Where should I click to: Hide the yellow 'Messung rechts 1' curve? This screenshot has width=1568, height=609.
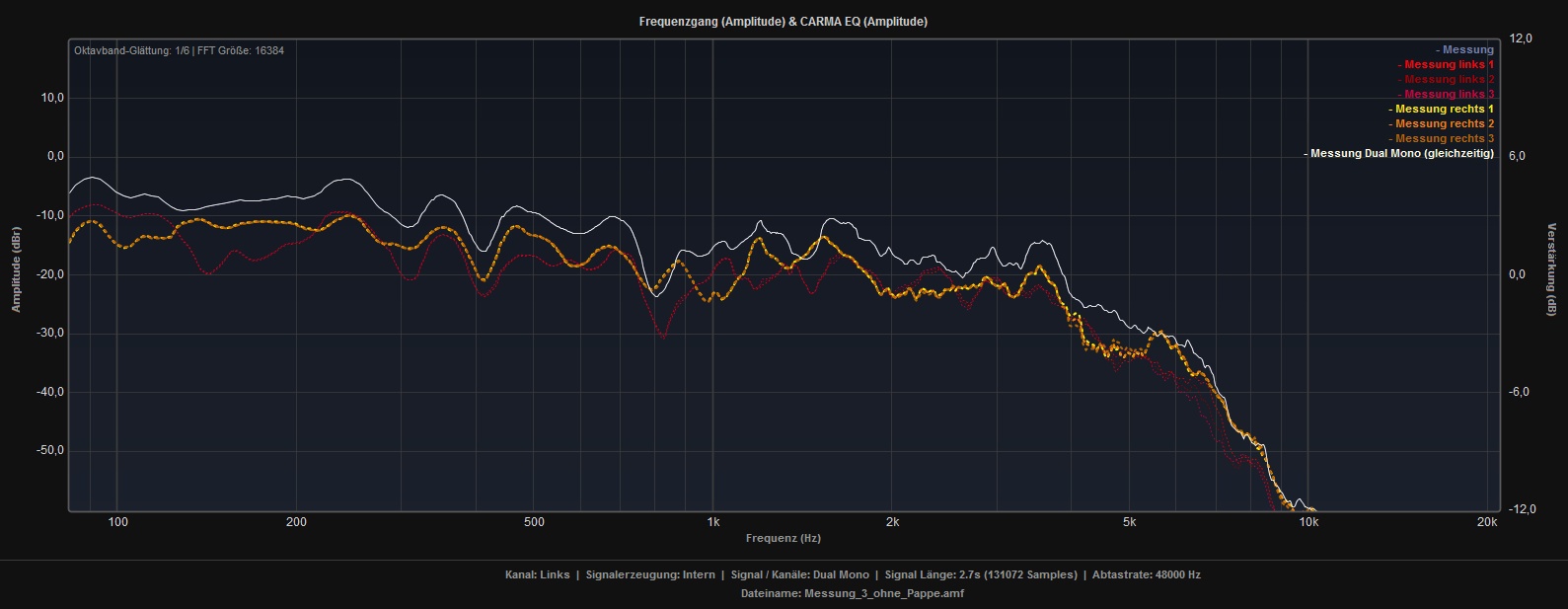tap(1443, 110)
